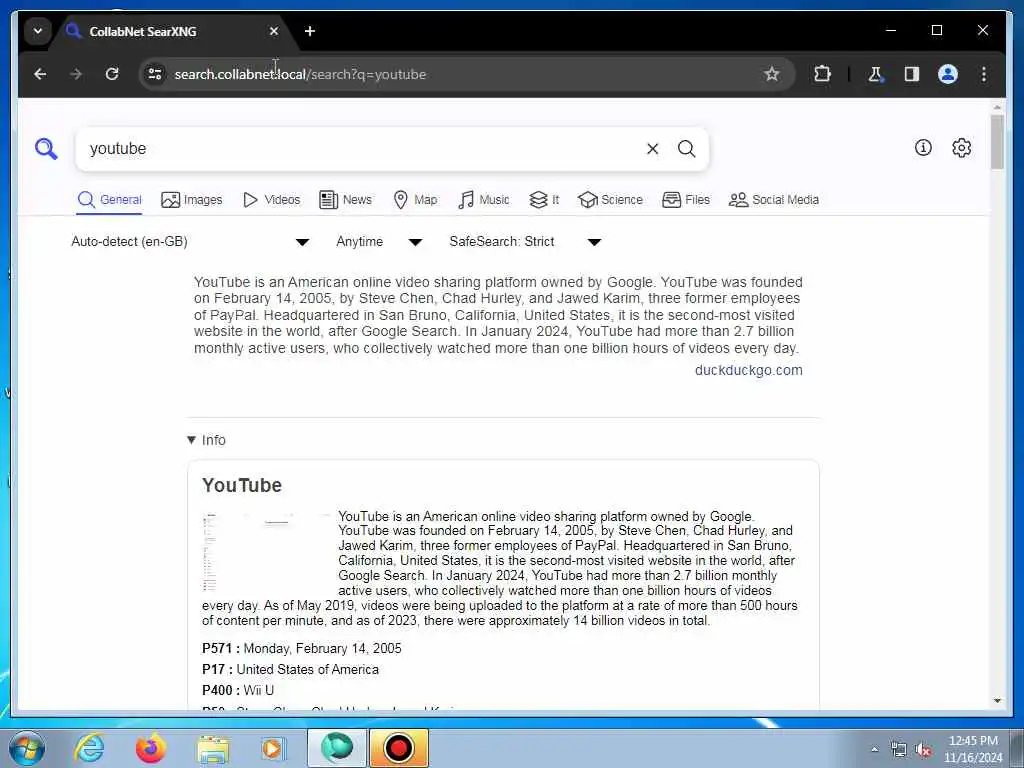Open the Anytime time range dropdown
Image resolution: width=1024 pixels, height=768 pixels.
379,242
